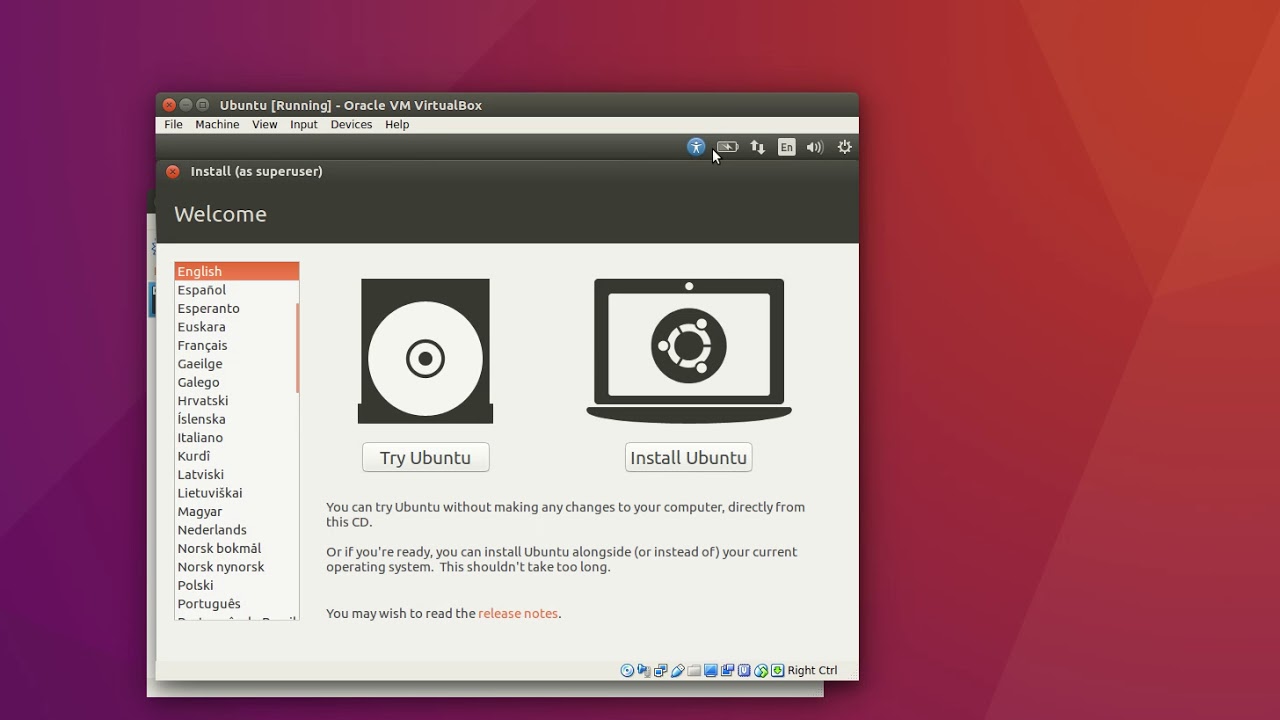Select English in the language list
Image resolution: width=1280 pixels, height=720 pixels.
pyautogui.click(x=236, y=271)
